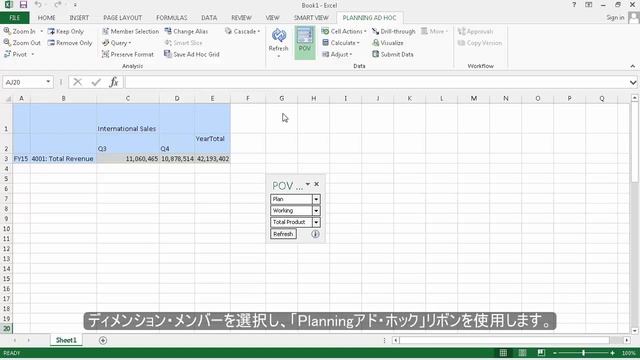640x360 pixels.
Task: Open the Working dropdown in POV panel
Action: point(316,211)
